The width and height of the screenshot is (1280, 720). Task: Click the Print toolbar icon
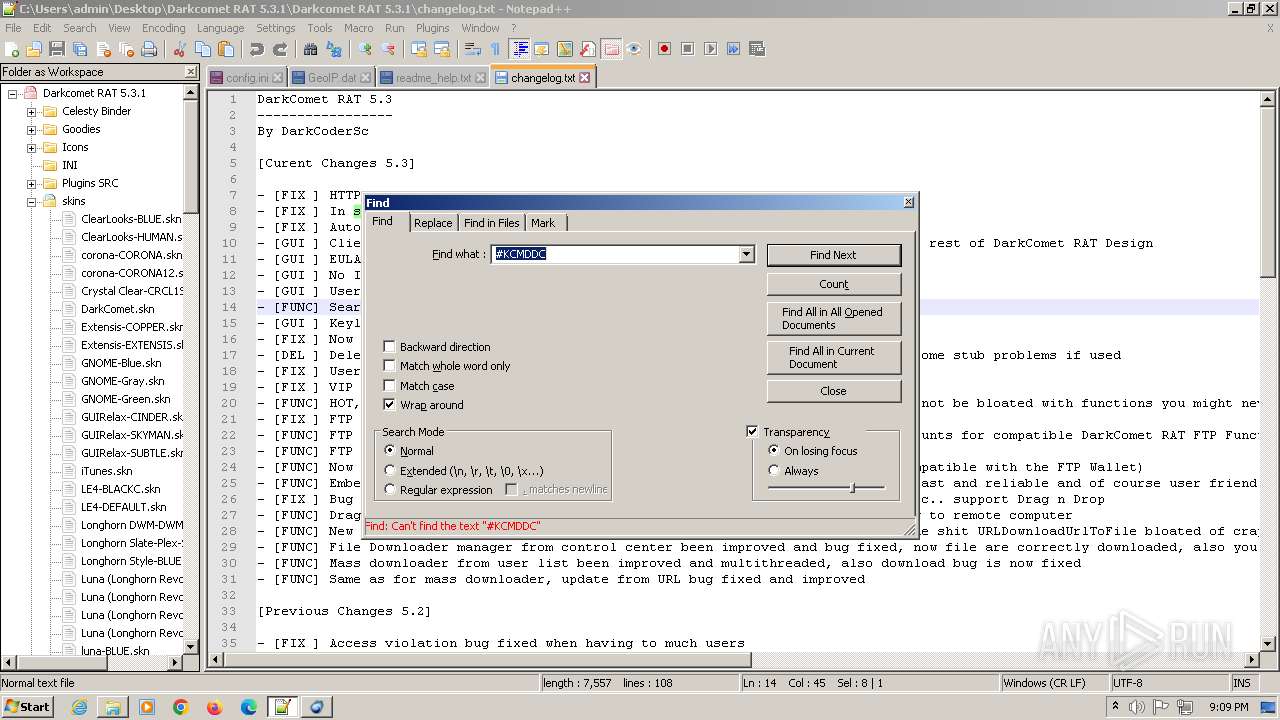(x=149, y=49)
